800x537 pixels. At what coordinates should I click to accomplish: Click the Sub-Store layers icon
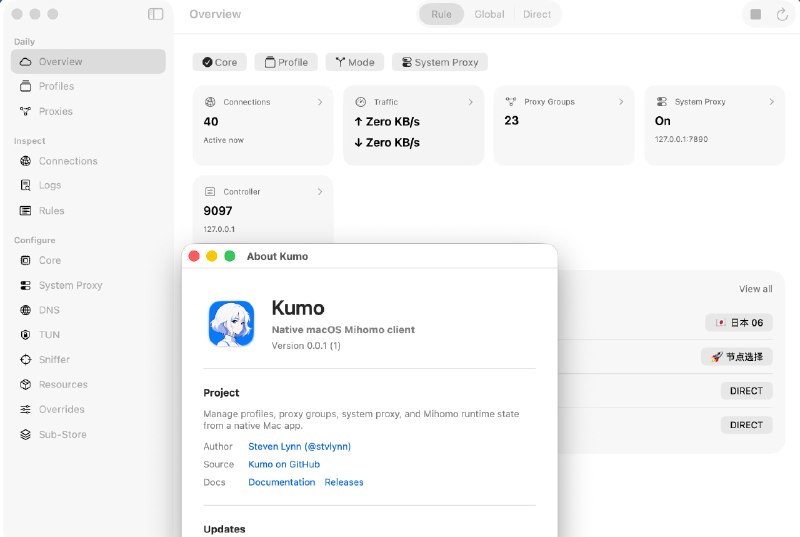coord(26,434)
